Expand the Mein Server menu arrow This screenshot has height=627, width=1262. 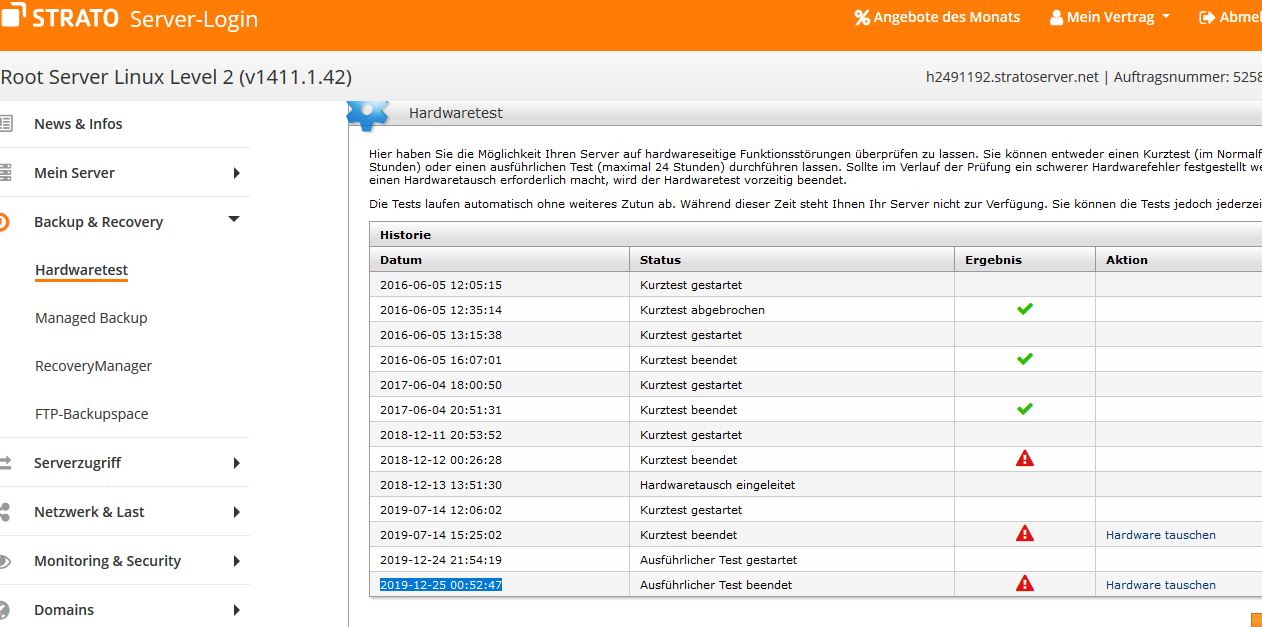click(236, 173)
